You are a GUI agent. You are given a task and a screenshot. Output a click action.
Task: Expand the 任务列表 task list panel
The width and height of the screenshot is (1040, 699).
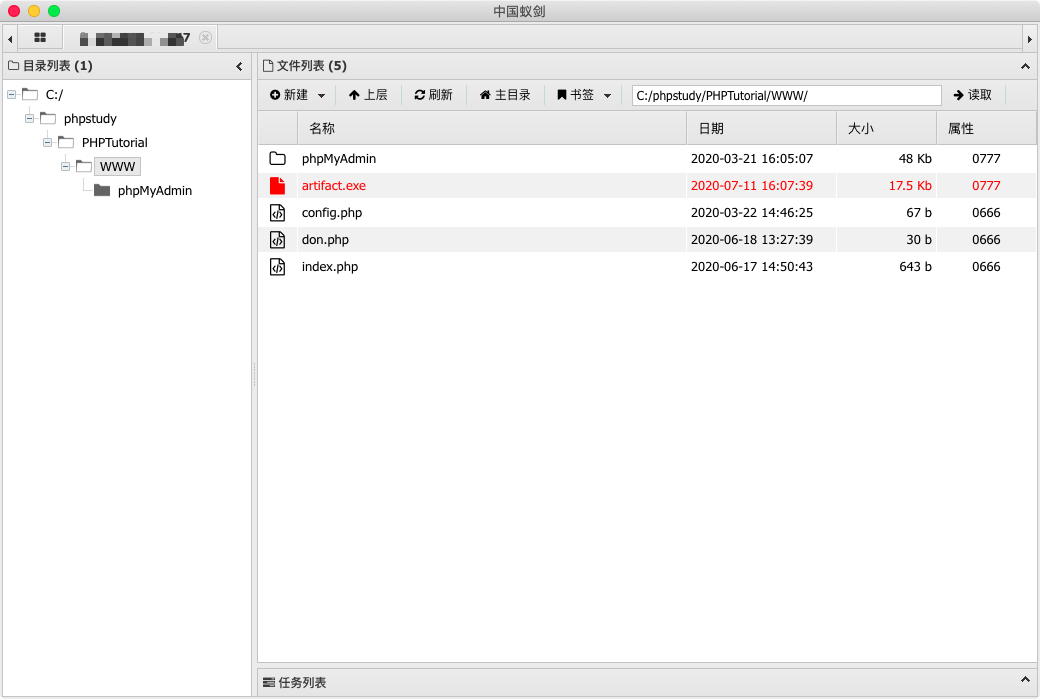pyautogui.click(x=1025, y=682)
